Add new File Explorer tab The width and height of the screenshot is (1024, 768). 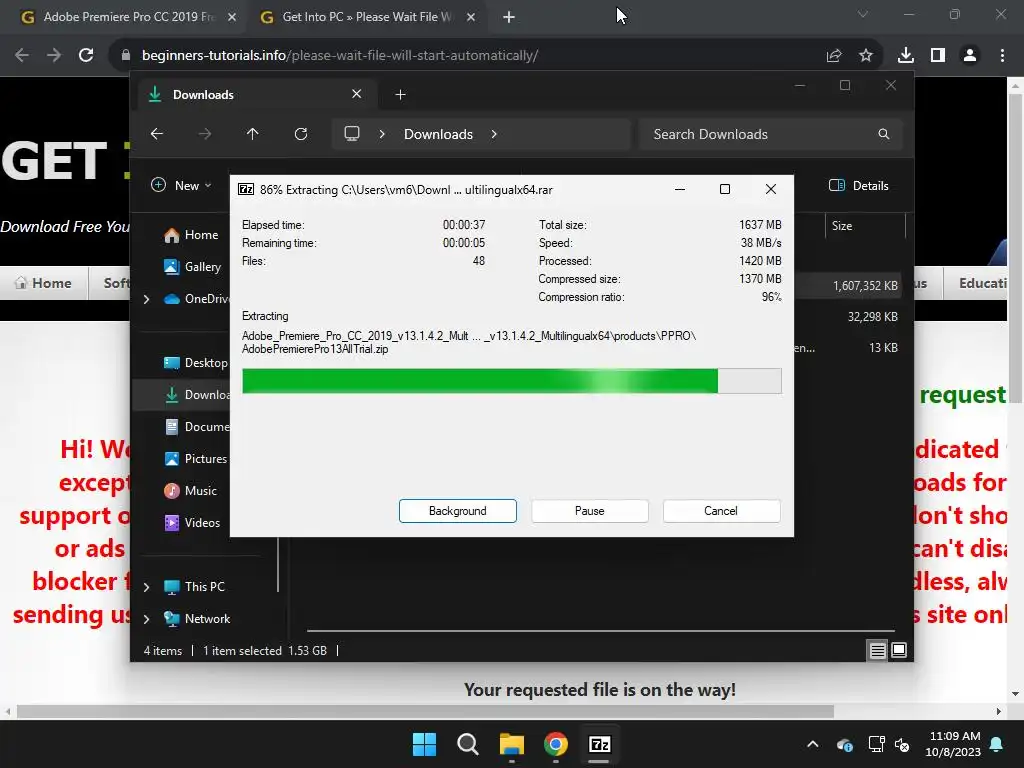click(400, 95)
